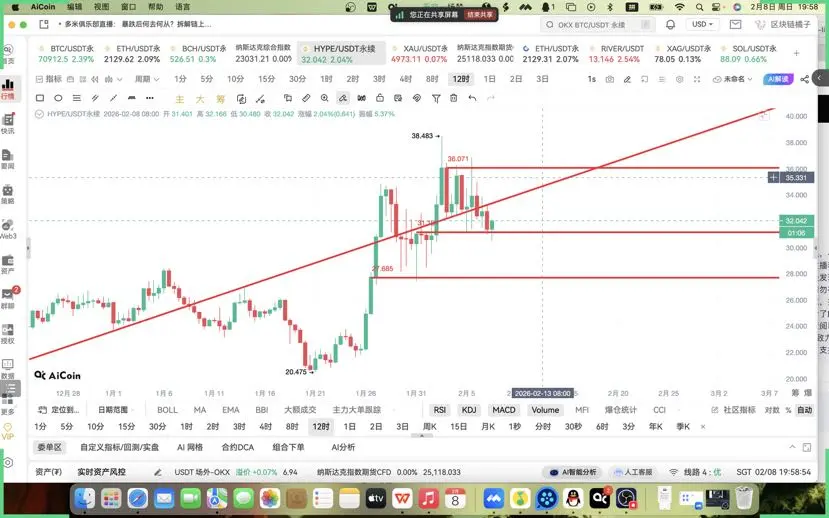
Task: Open the 未命名 layout dropdown
Action: pos(732,79)
